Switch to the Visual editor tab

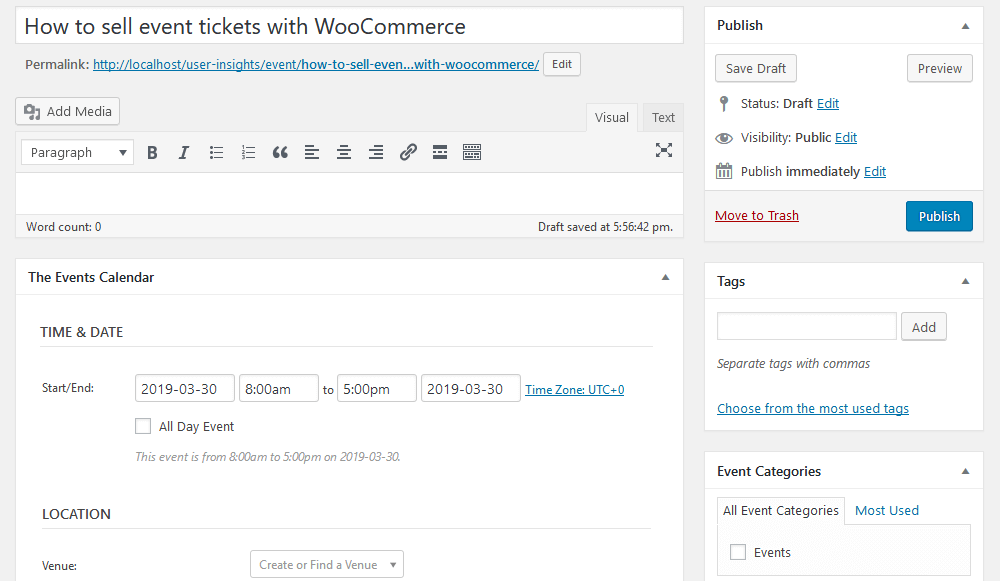pyautogui.click(x=612, y=117)
